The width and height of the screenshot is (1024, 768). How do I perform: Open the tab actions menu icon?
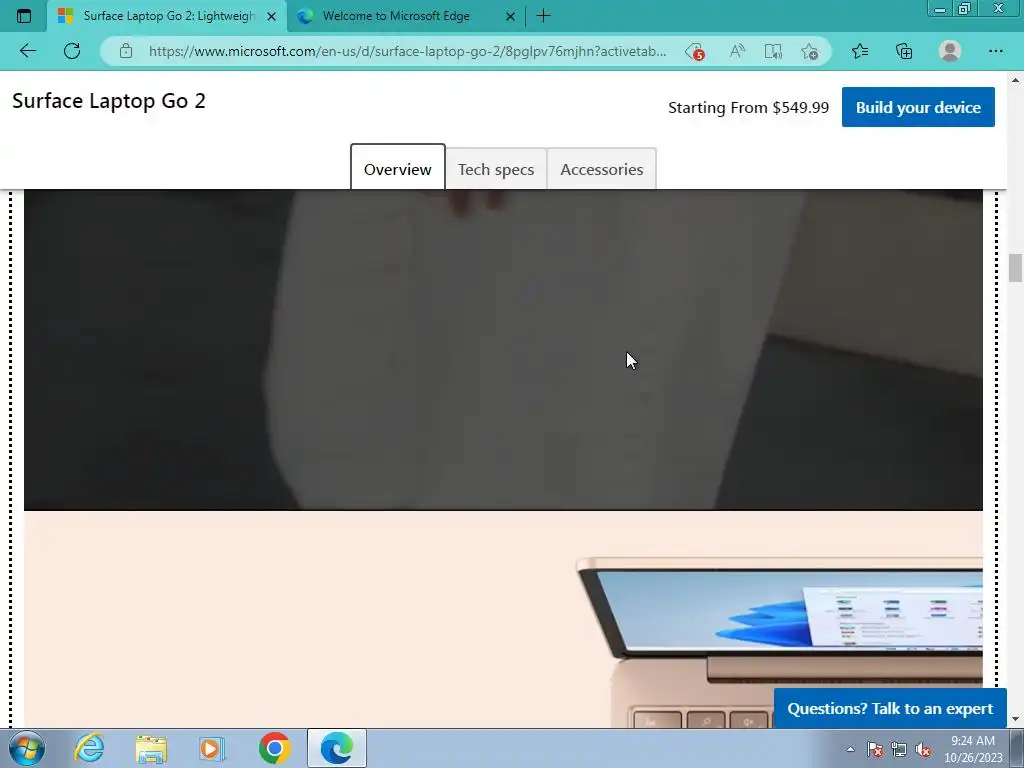coord(24,16)
